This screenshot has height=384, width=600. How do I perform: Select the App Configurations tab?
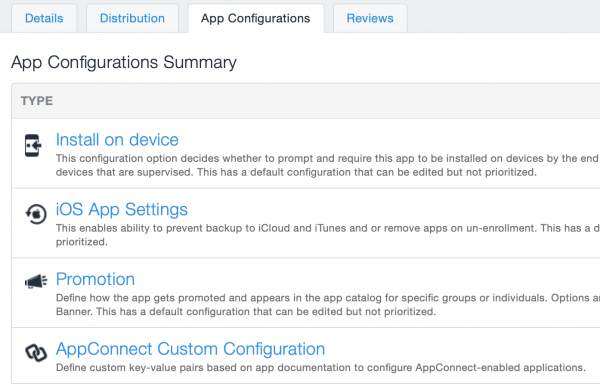click(256, 18)
